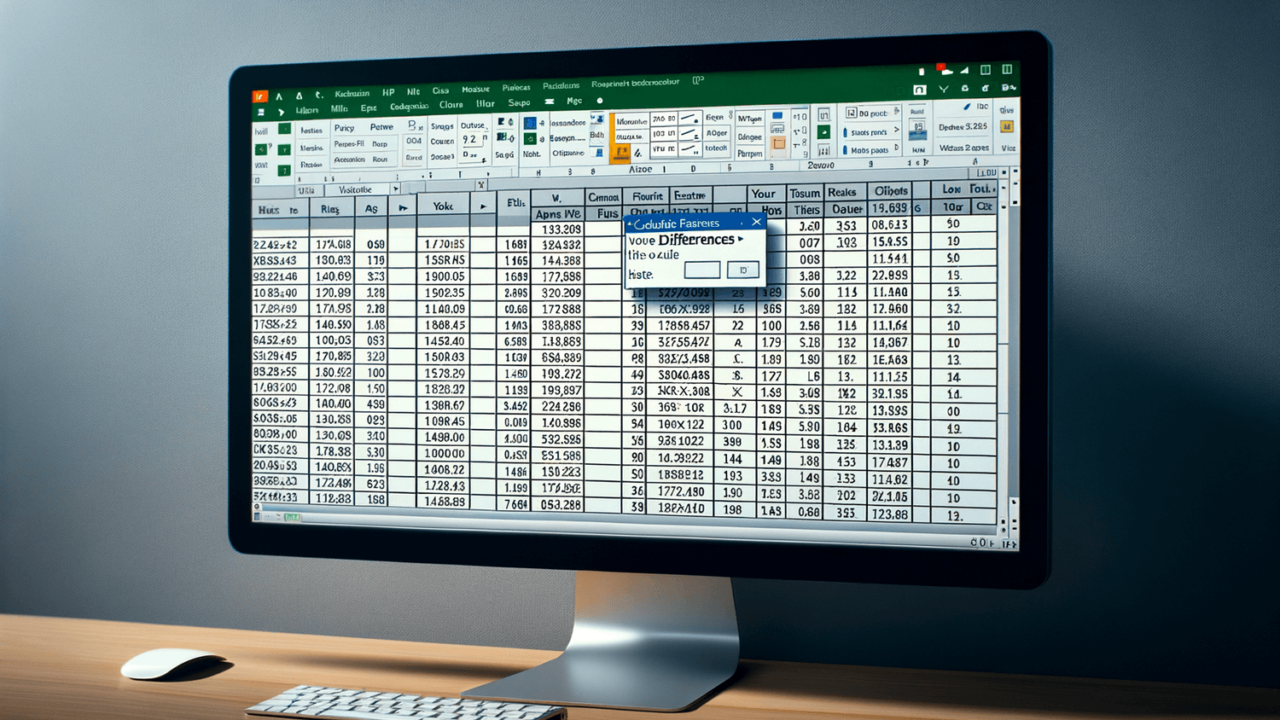Image resolution: width=1280 pixels, height=720 pixels.
Task: Open the 'Moasure' title bar item
Action: (476, 89)
